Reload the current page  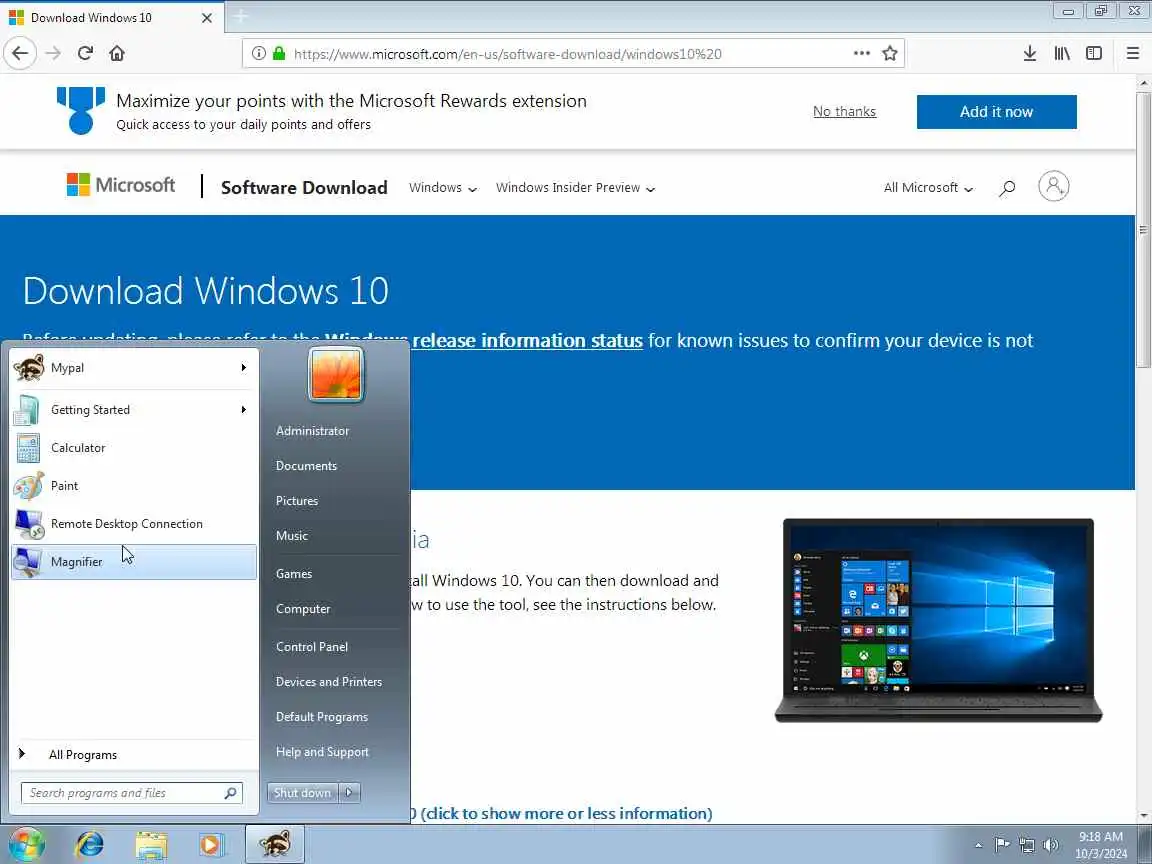pos(85,53)
